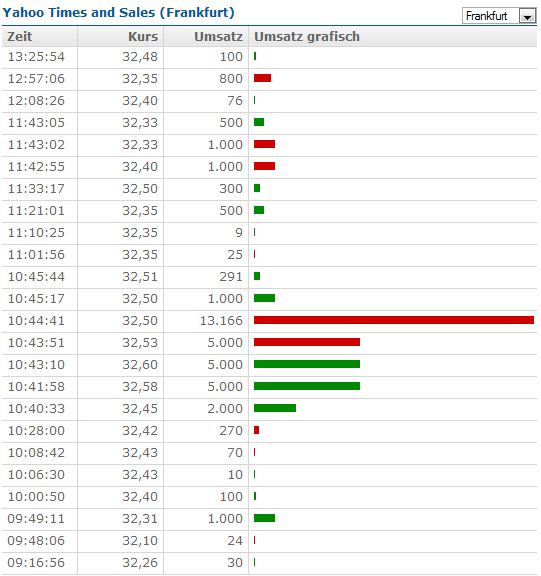Screen dimensions: 541x576
Task: Select the price 32,48
Action: pos(140,57)
